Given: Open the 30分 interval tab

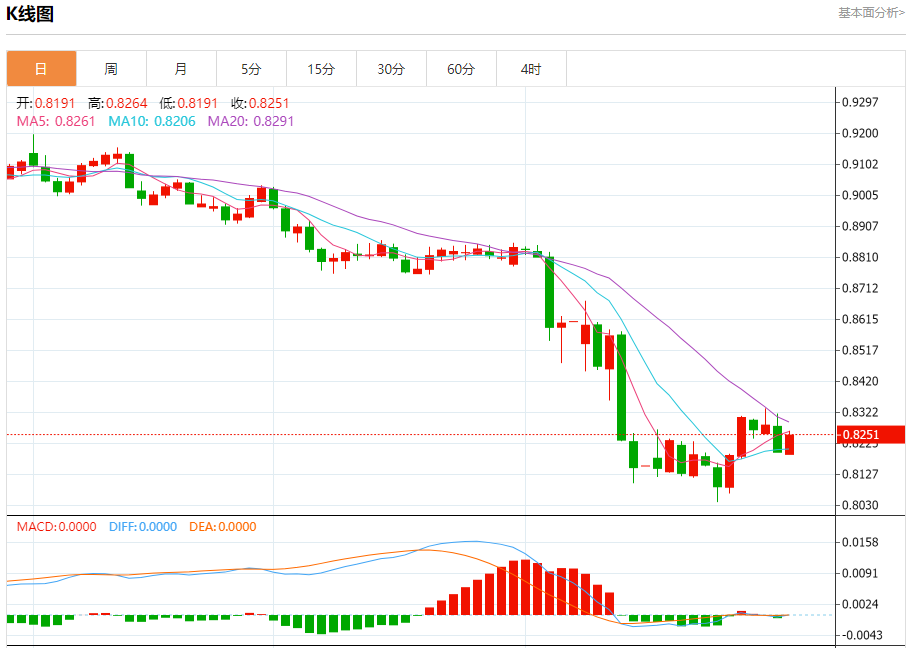Looking at the screenshot, I should 391,69.
